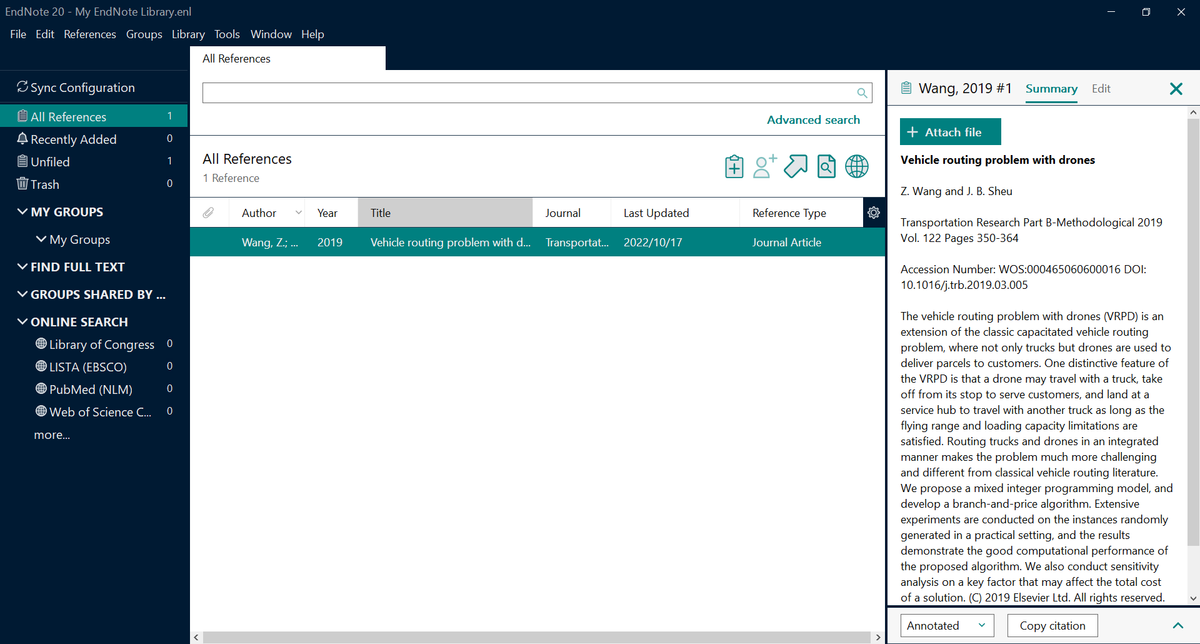Expand the FIND FULL TEXT section
The height and width of the screenshot is (644, 1200).
tap(23, 267)
